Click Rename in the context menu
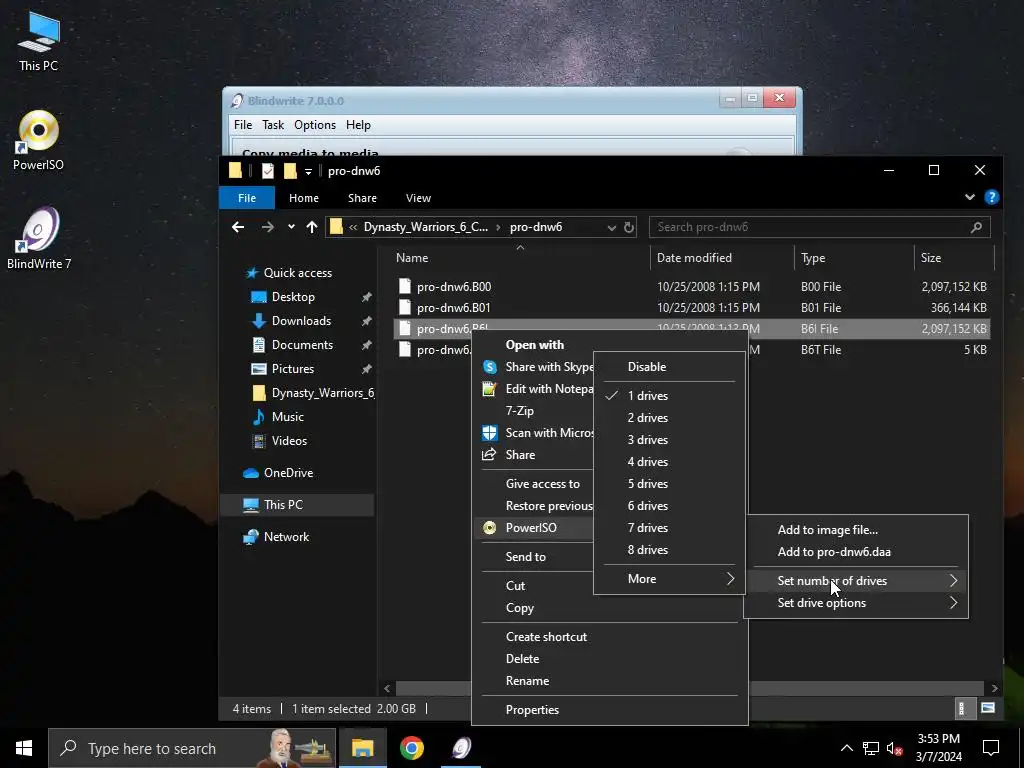The image size is (1024, 768). tap(609, 681)
